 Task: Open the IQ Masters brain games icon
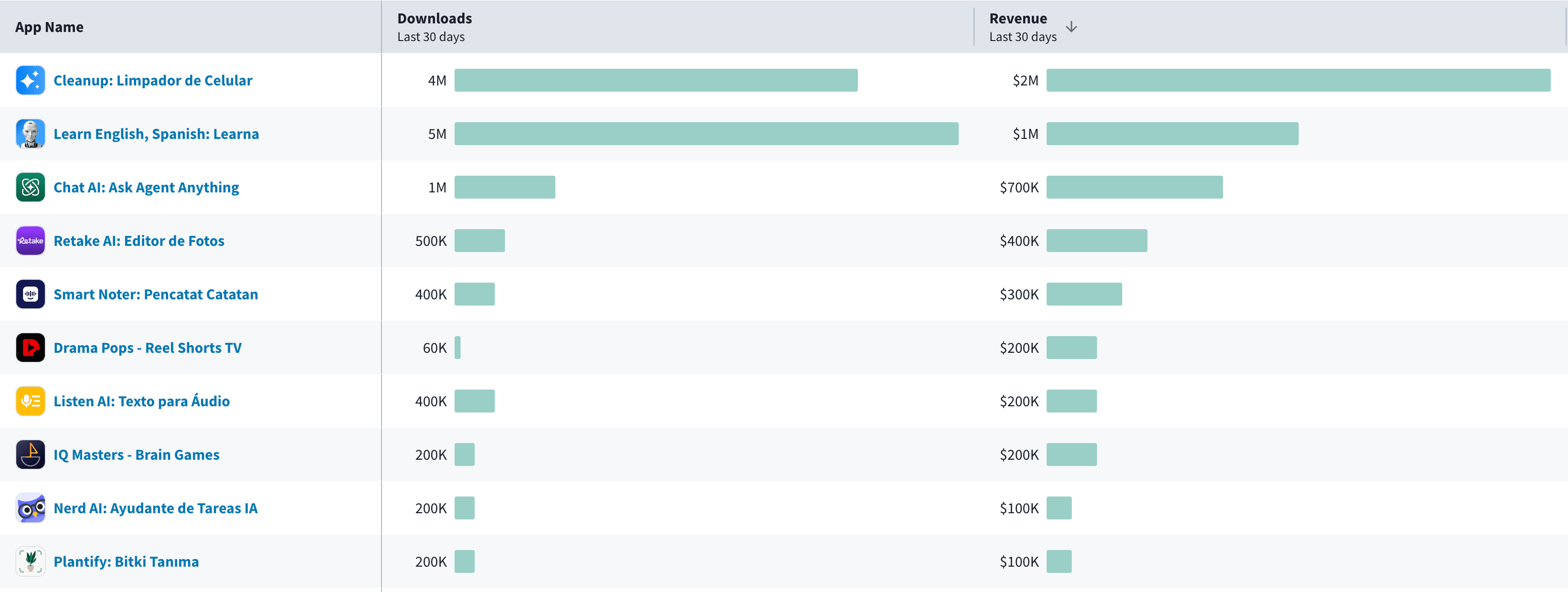click(x=30, y=455)
